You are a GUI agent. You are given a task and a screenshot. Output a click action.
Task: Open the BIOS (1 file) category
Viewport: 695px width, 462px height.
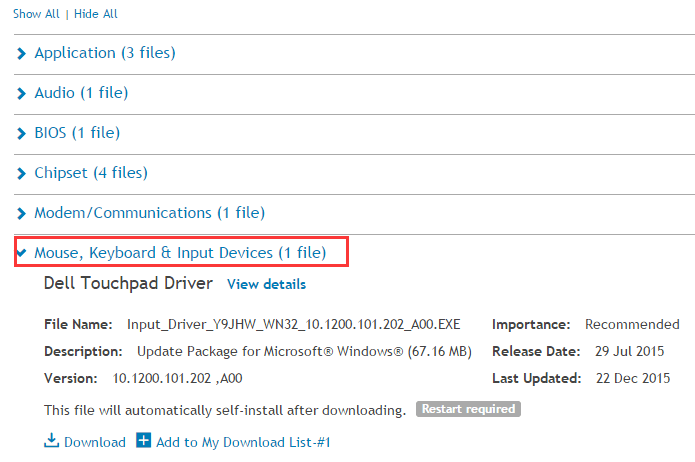77,133
